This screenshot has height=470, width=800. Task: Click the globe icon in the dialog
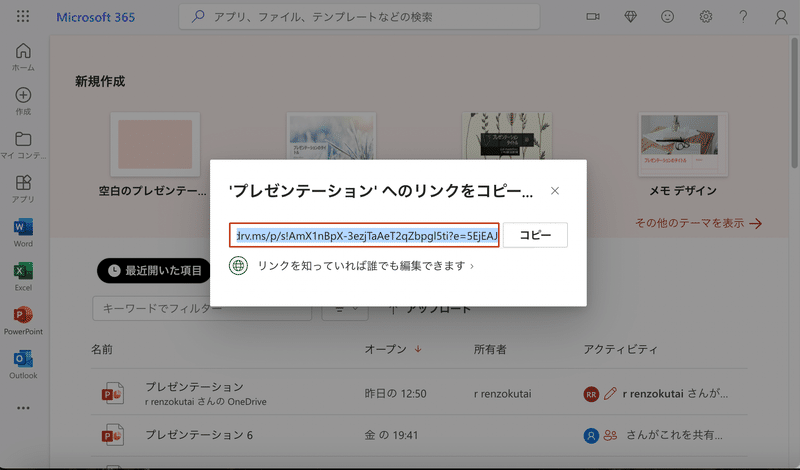238,266
